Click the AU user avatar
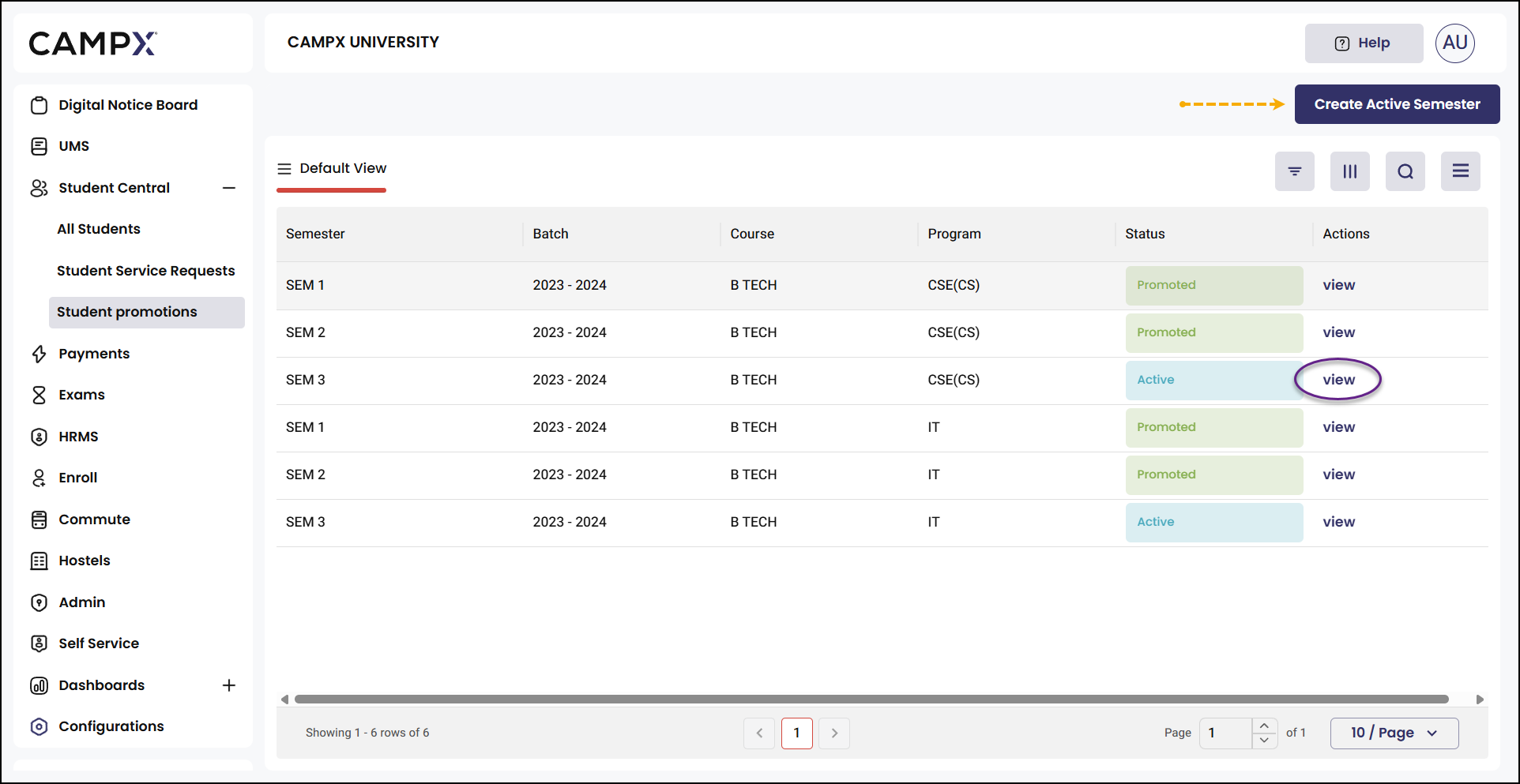Viewport: 1520px width, 784px height. coord(1455,43)
